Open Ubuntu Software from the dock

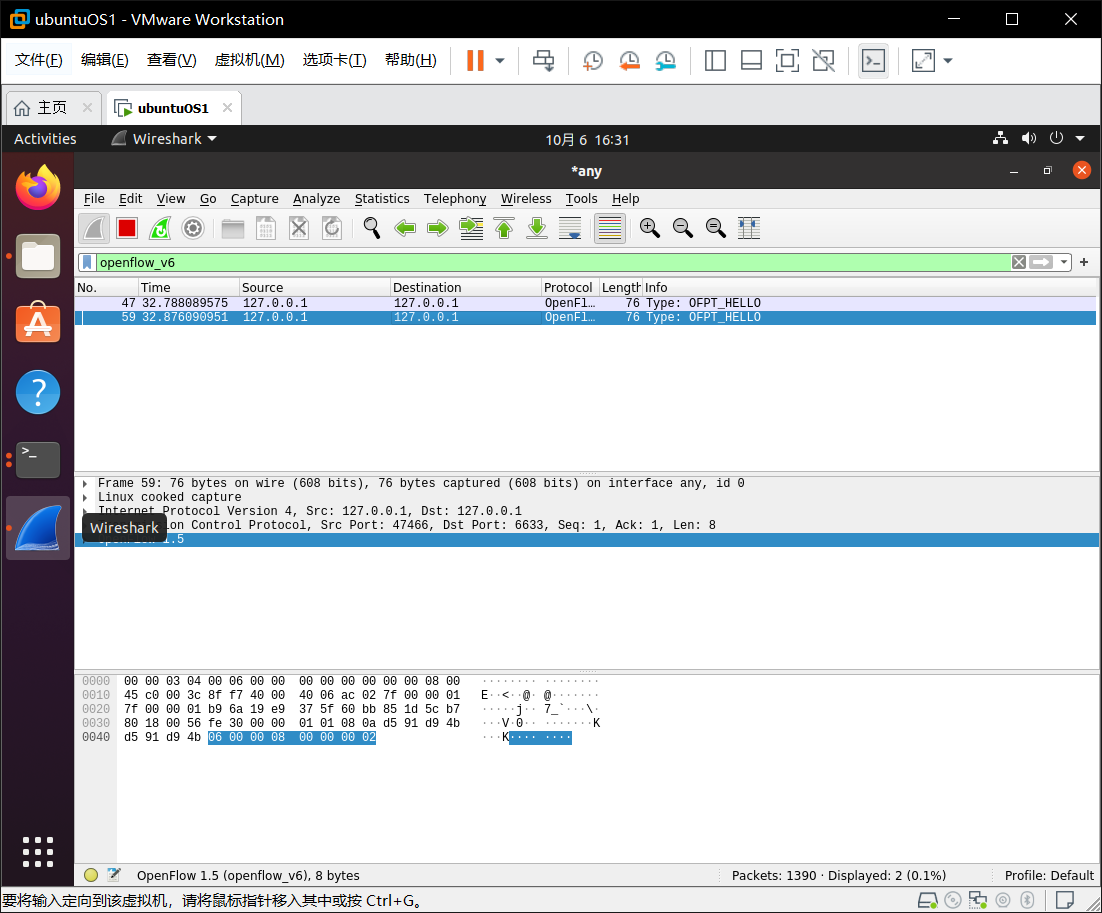coord(38,323)
